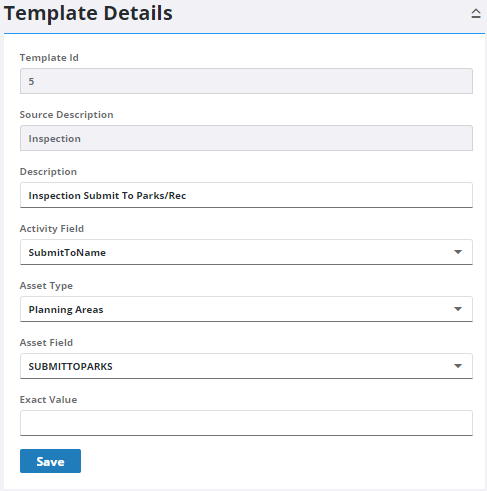The width and height of the screenshot is (487, 491).
Task: Open the Asset Field dropdown arrow
Action: point(458,366)
